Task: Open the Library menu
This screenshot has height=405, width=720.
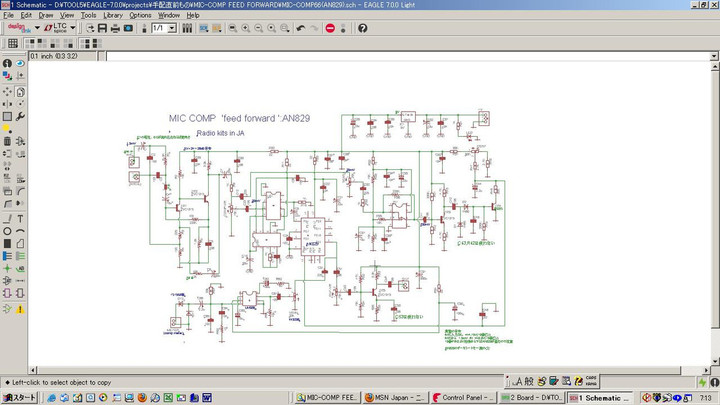Action: pos(113,15)
